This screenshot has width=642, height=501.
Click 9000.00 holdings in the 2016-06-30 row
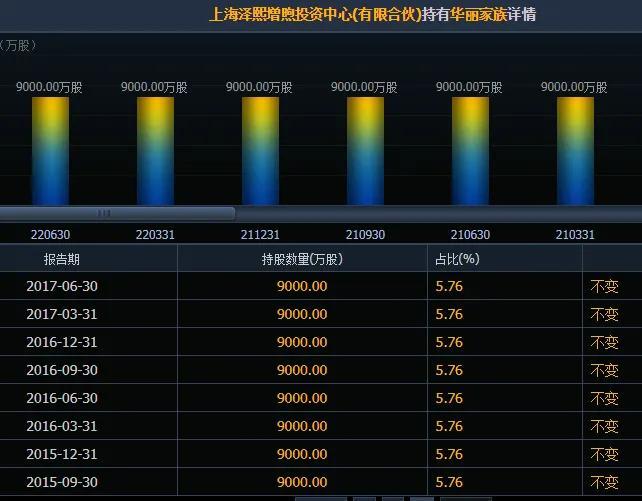click(x=302, y=398)
